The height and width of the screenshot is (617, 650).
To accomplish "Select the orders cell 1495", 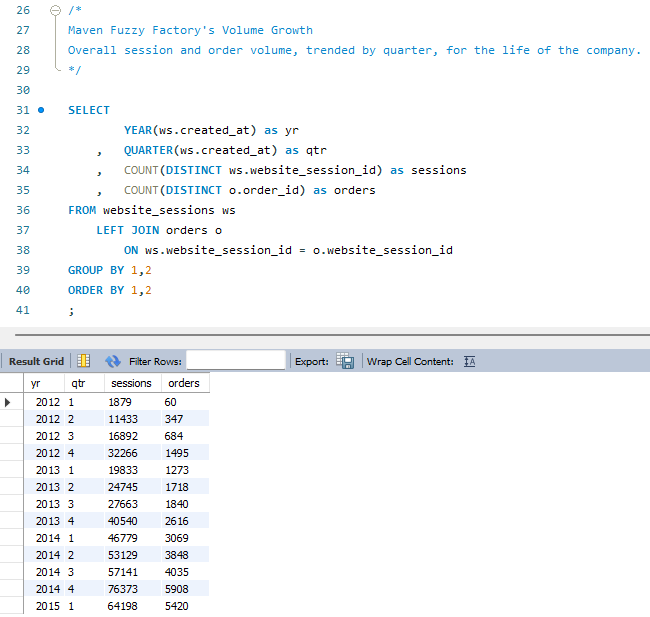I will 185,453.
